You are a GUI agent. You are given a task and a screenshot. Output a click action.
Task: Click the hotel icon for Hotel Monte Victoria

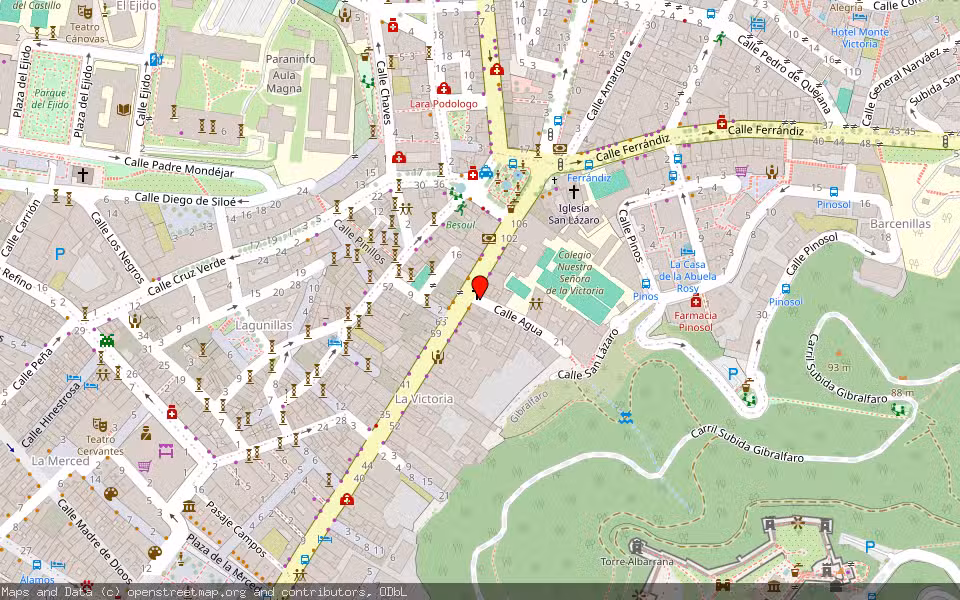coord(859,17)
